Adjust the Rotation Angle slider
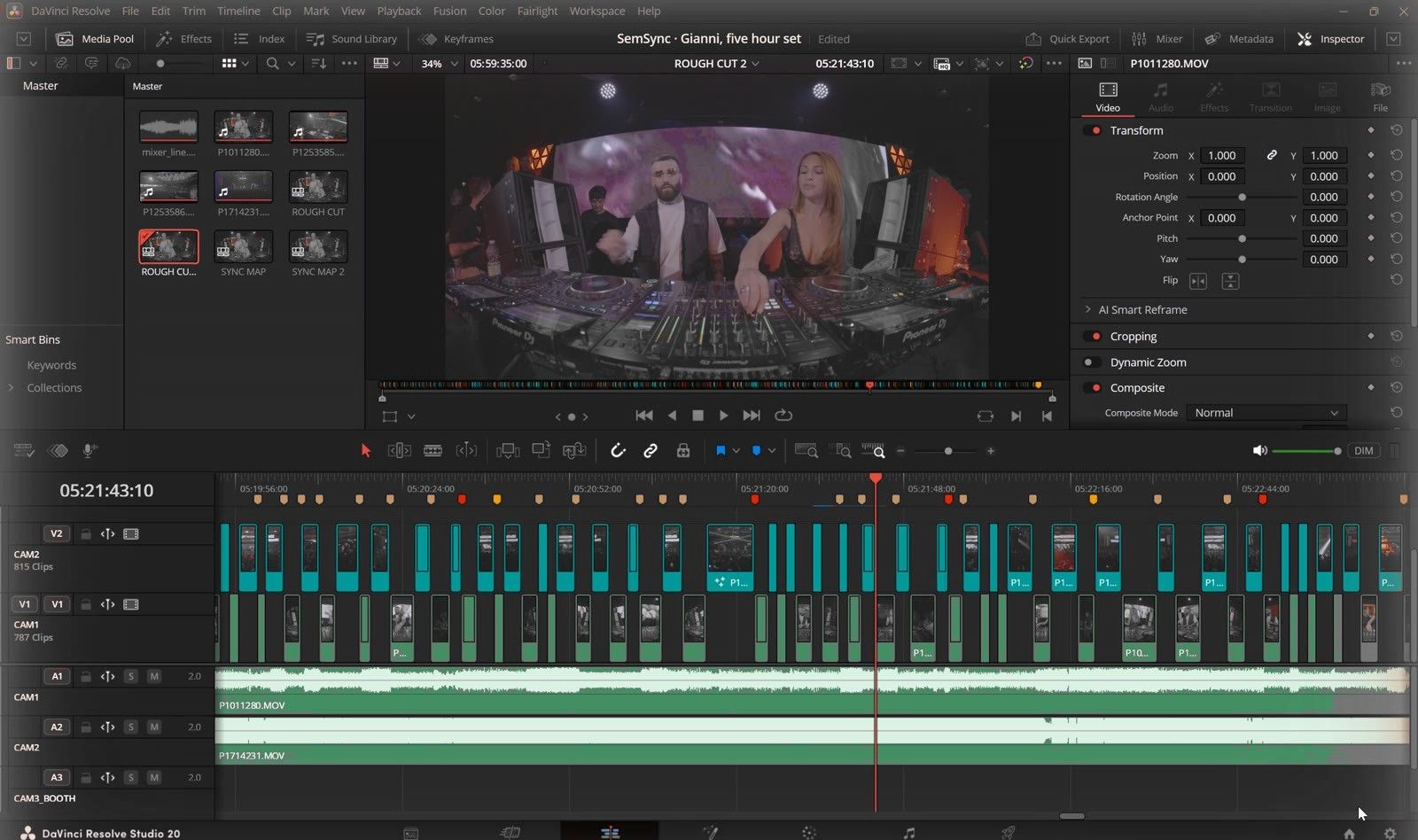This screenshot has width=1418, height=840. point(1242,198)
